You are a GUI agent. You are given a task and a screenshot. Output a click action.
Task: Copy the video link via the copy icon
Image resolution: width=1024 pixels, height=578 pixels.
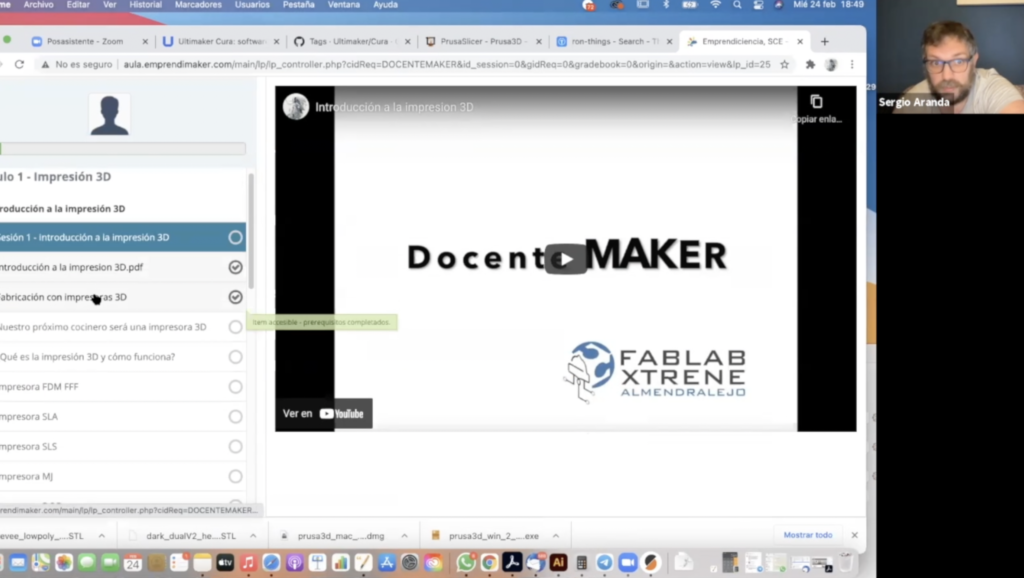click(816, 102)
